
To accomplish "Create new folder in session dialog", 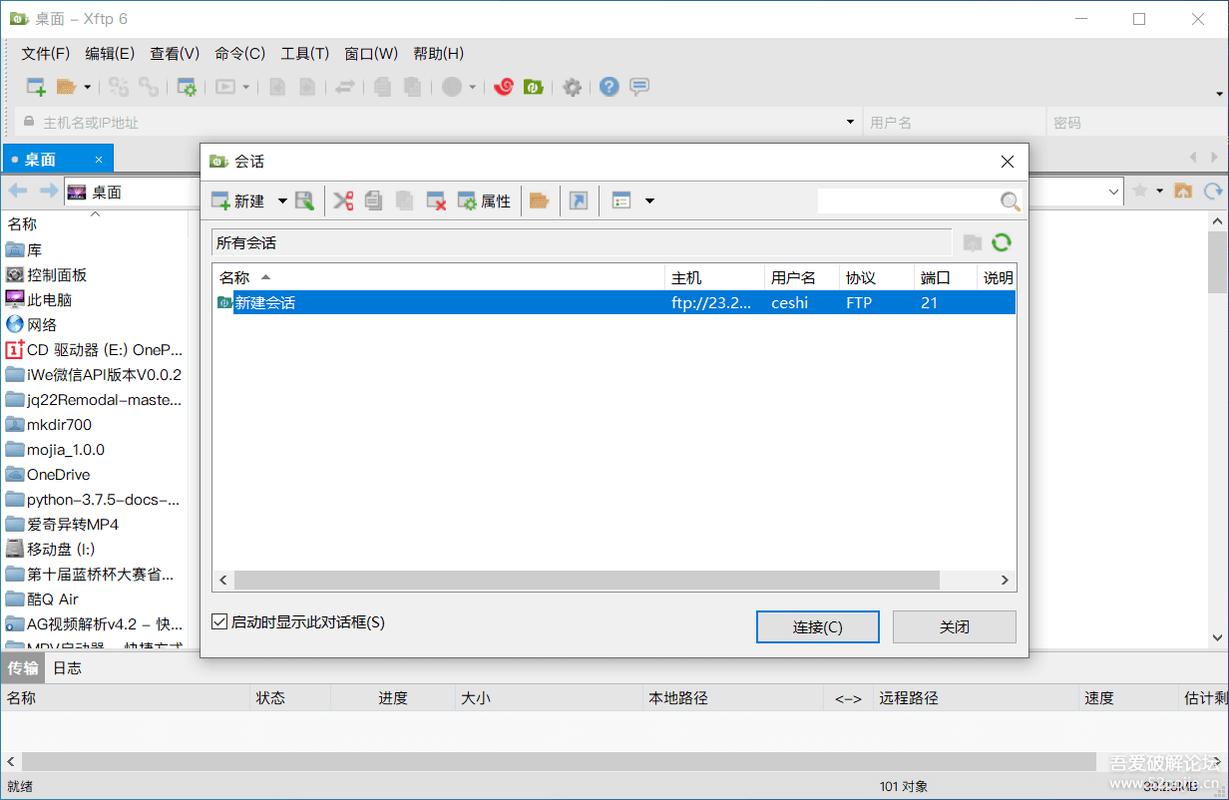I will pos(539,200).
